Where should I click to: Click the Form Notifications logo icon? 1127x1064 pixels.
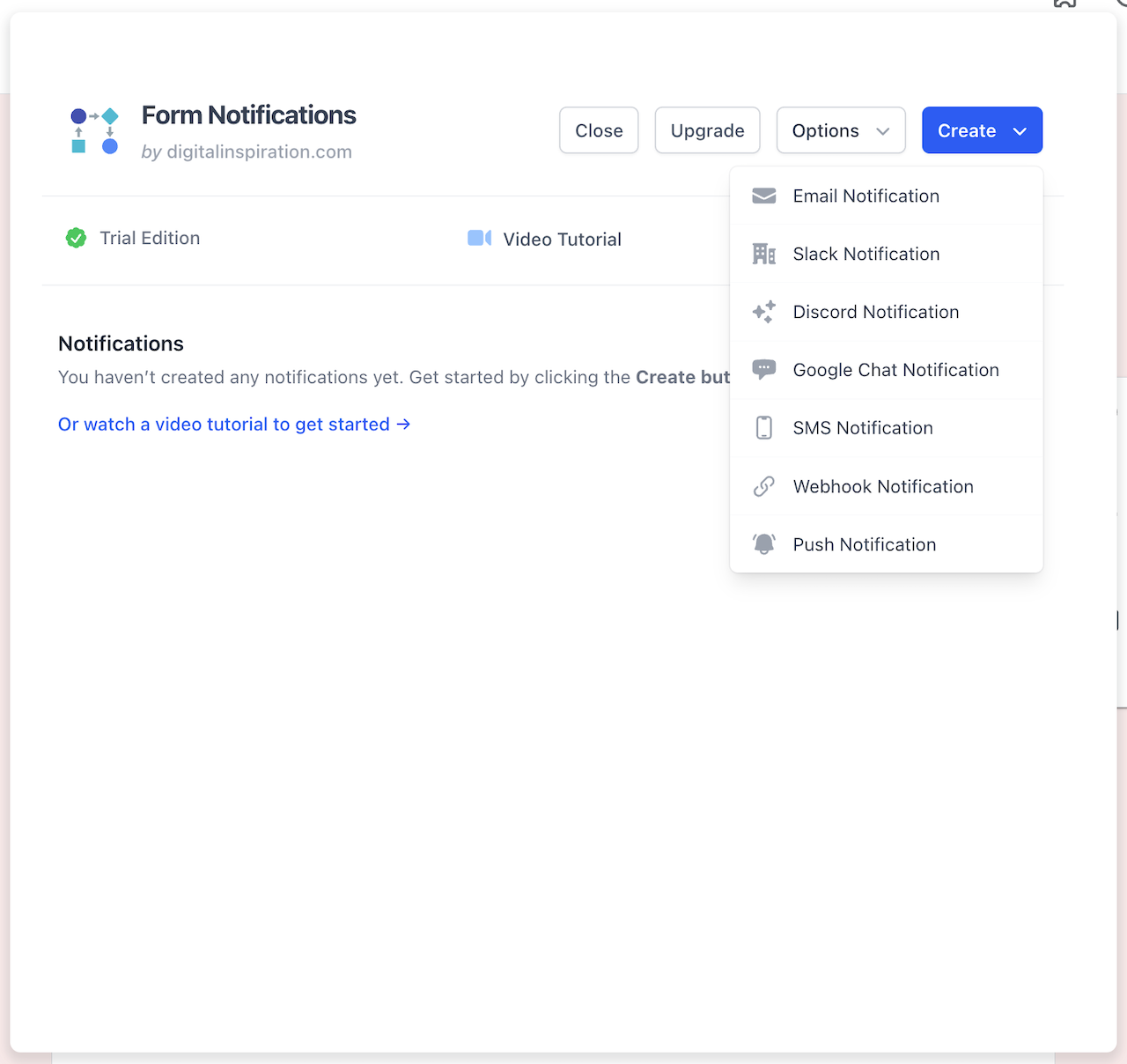click(94, 130)
